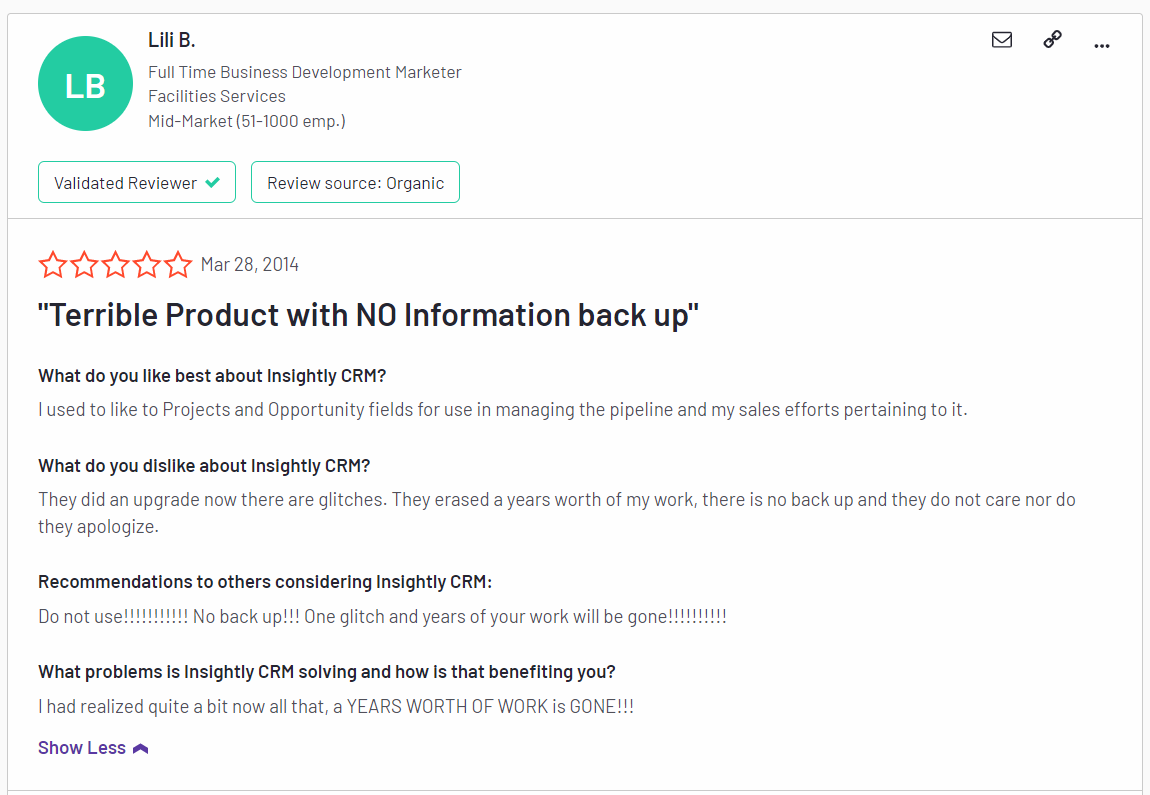Click the Mar 28, 2014 review date
The width and height of the screenshot is (1150, 795).
pos(249,265)
